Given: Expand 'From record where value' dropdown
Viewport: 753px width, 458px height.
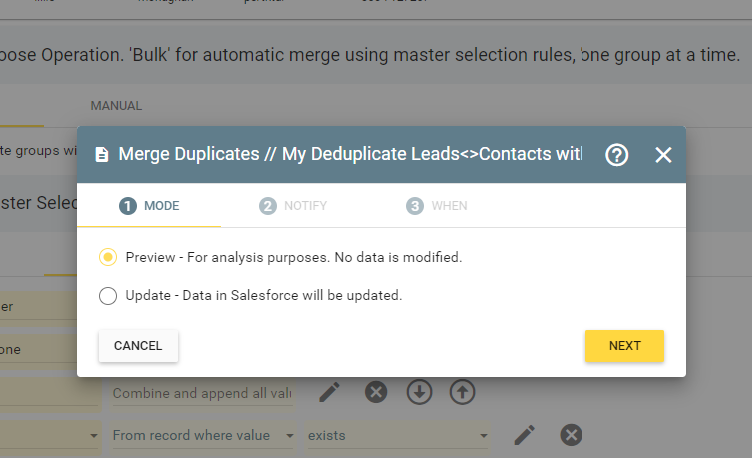Looking at the screenshot, I should pyautogui.click(x=290, y=436).
